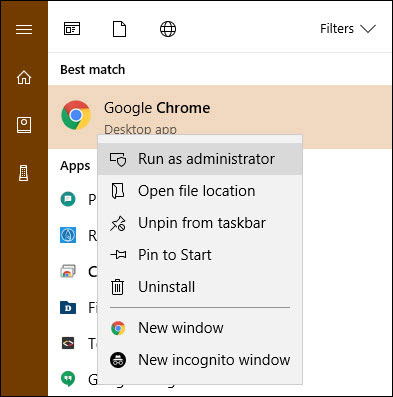Click the folder icon beside Open file location
Screen dimensions: 393x397
(118, 191)
